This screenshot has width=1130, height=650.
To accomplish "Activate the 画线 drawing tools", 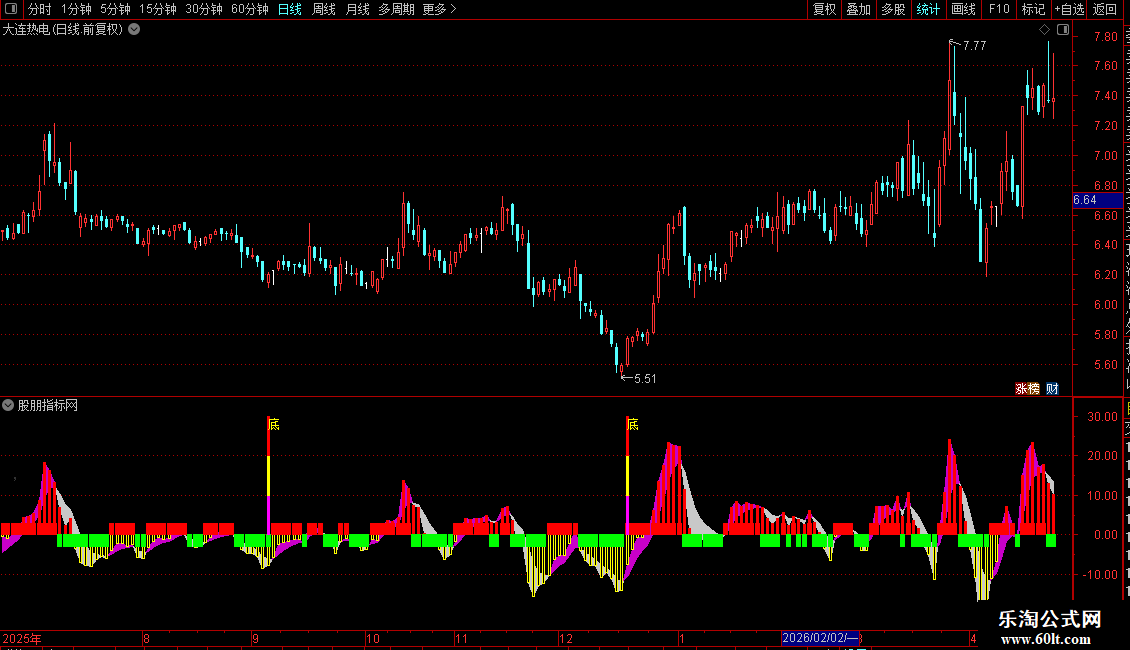I will (963, 9).
